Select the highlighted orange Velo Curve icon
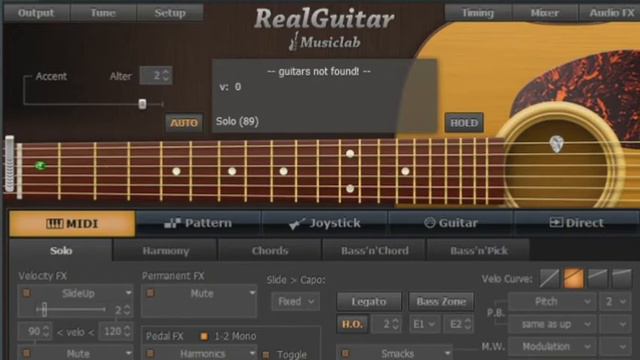640x360 pixels. click(x=573, y=279)
